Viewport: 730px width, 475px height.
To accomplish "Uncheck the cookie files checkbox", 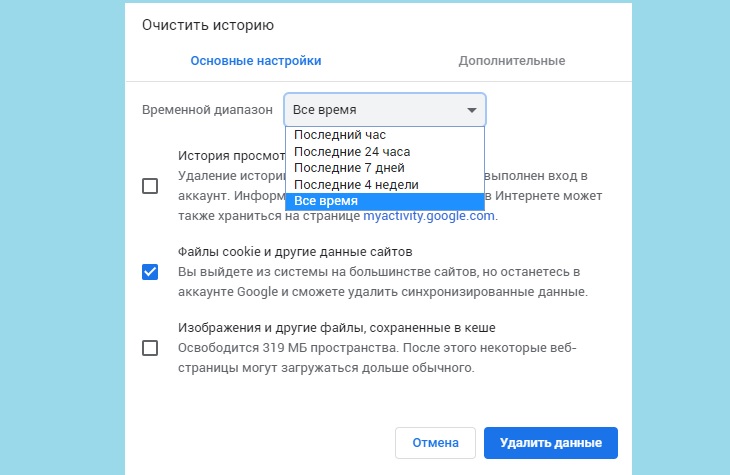I will 150,272.
